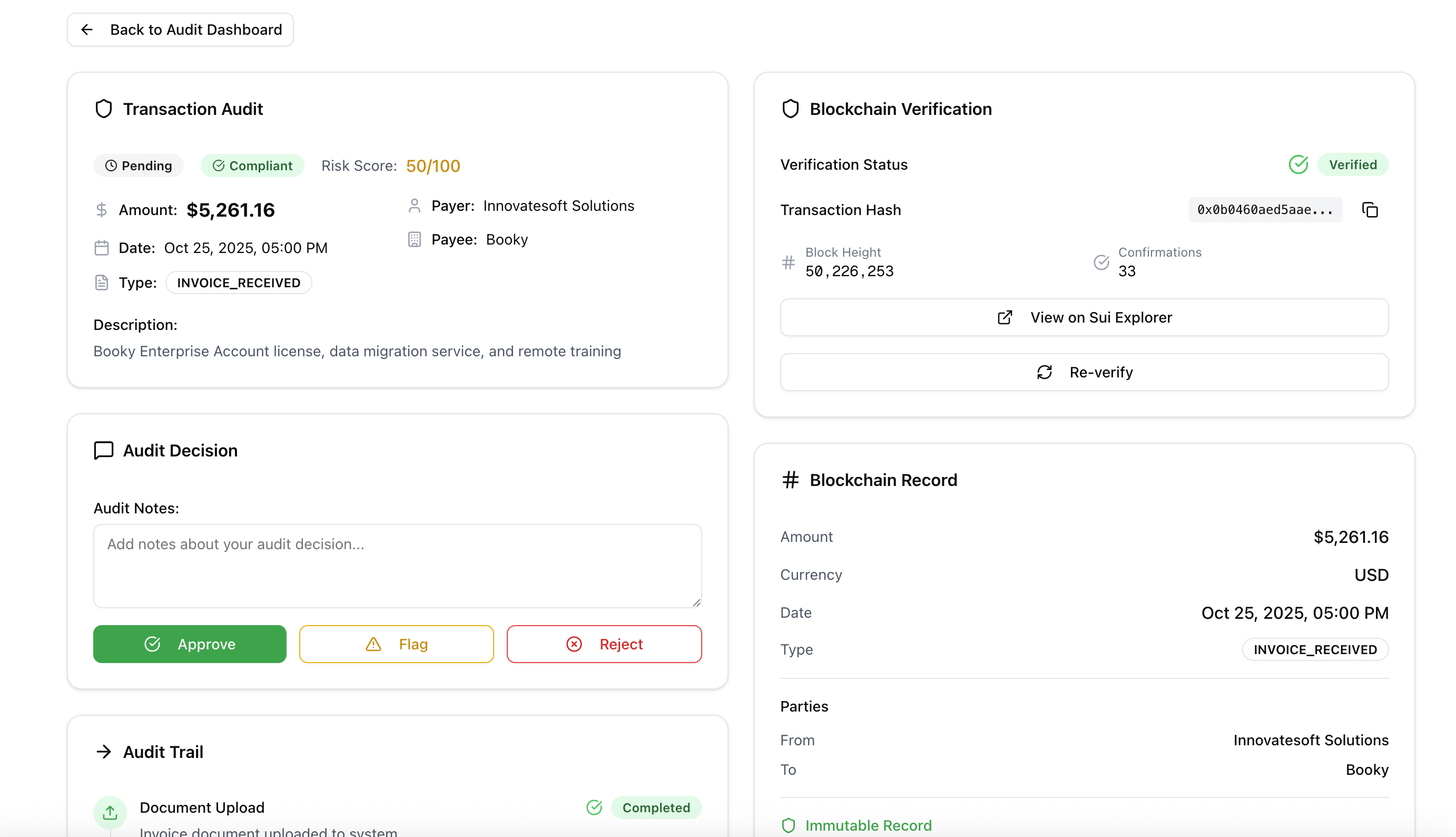Image resolution: width=1456 pixels, height=837 pixels.
Task: Click the Completed badge on Document Upload
Action: 656,807
